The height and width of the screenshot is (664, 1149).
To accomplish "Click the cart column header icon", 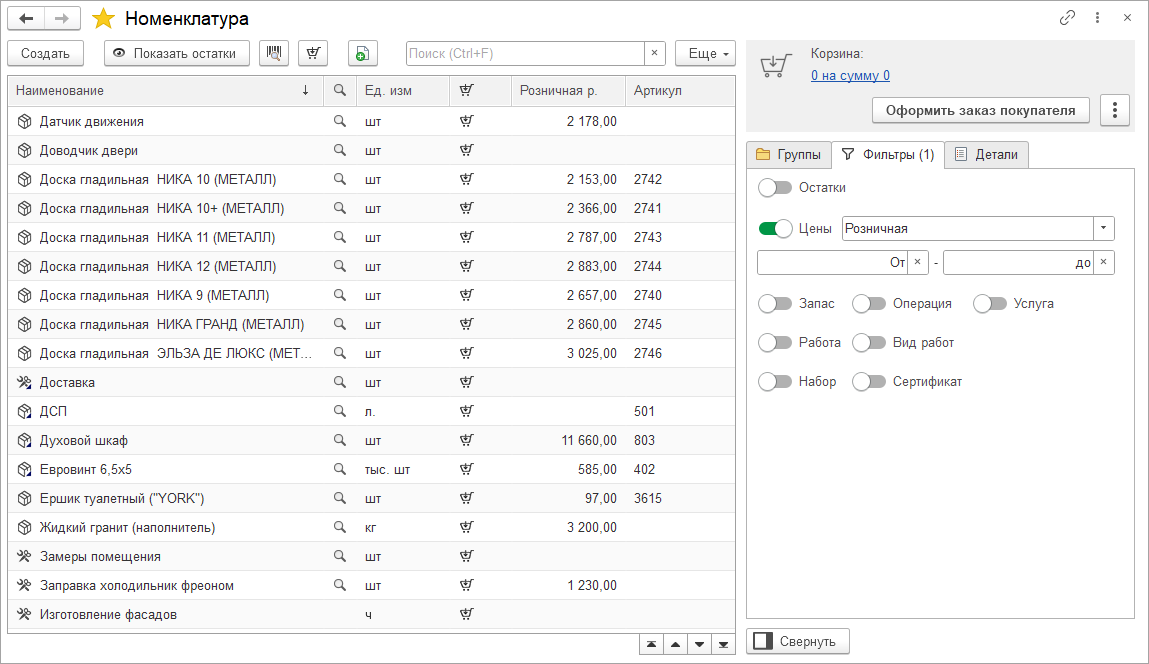I will 466,90.
